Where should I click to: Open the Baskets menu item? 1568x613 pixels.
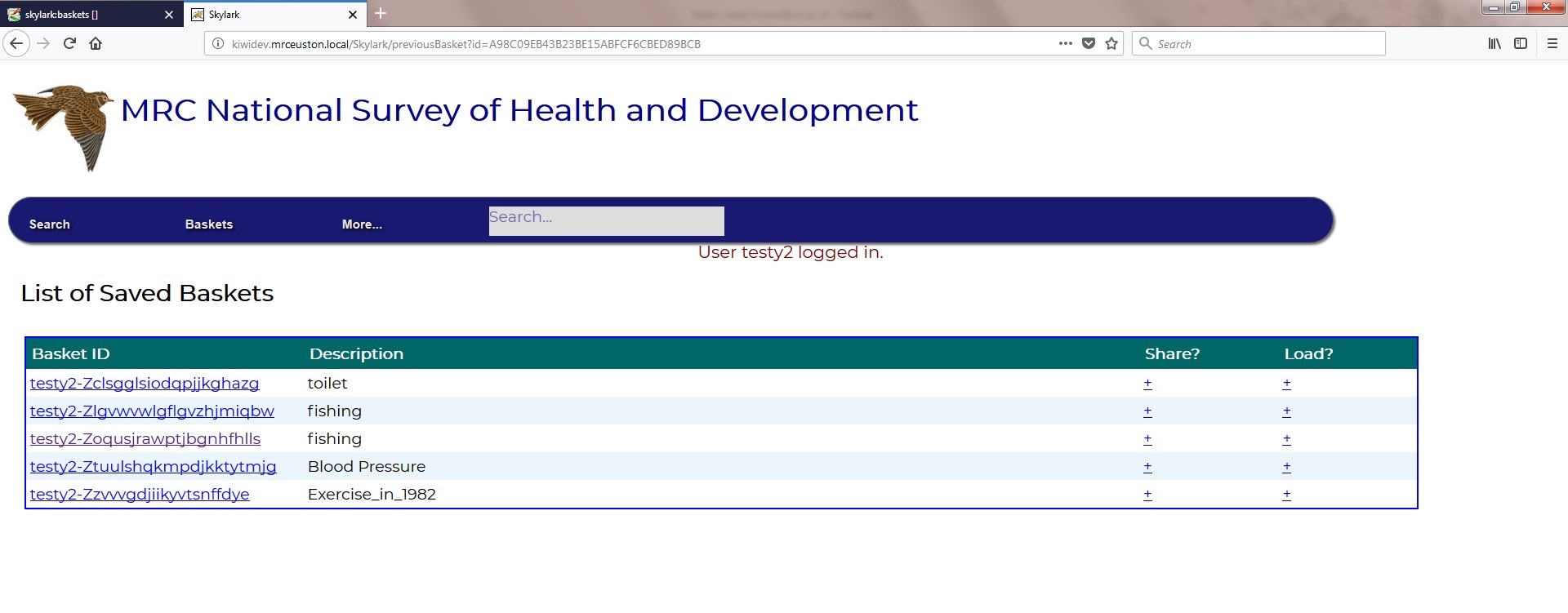pos(209,224)
